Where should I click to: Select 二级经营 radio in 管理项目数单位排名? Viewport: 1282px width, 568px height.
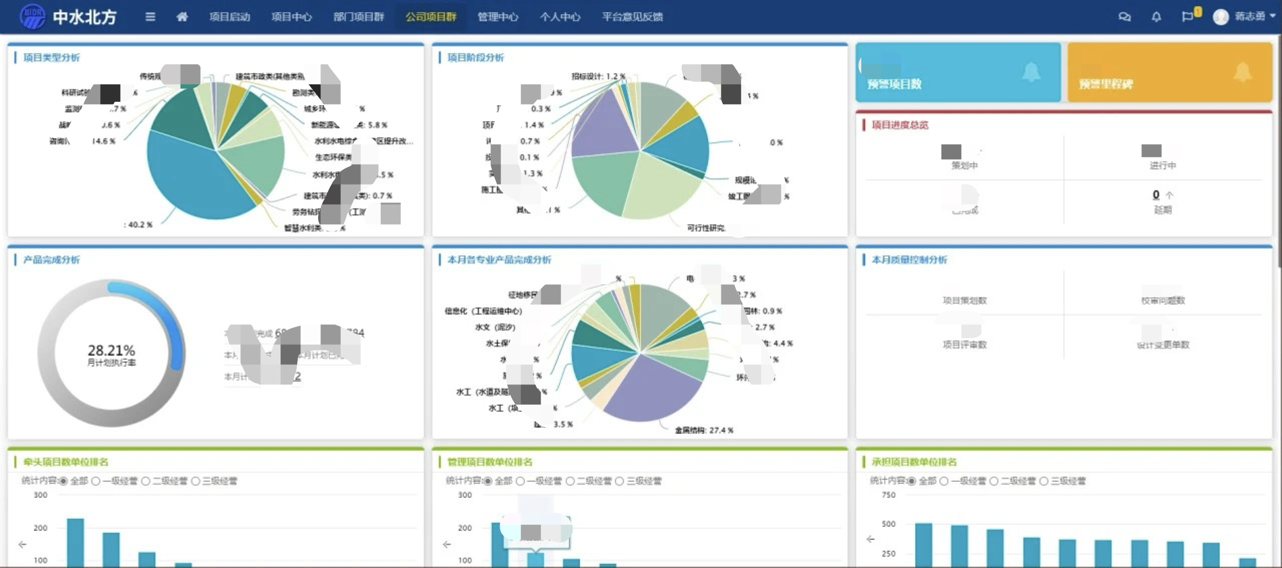570,481
